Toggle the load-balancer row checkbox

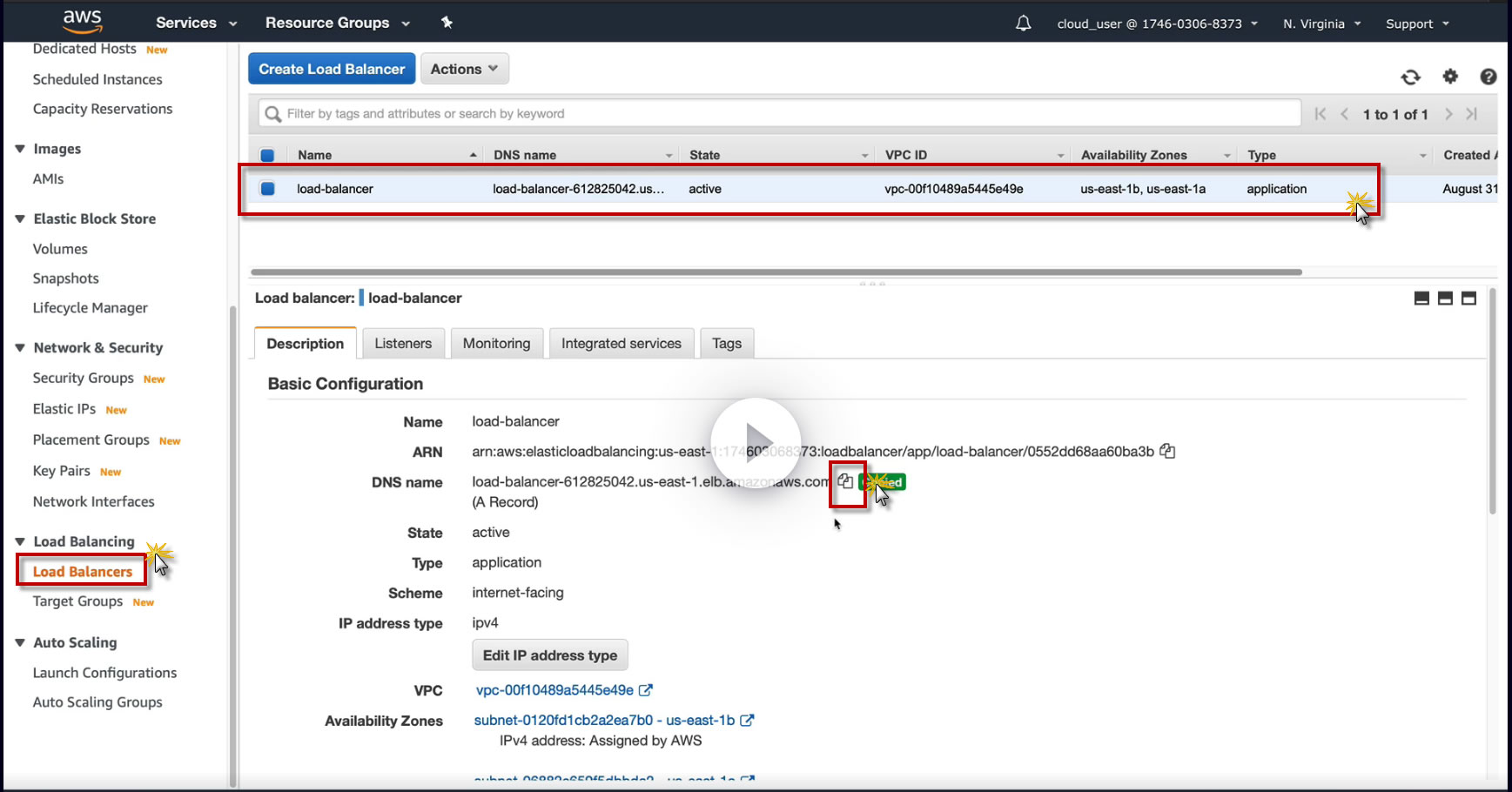pos(267,189)
